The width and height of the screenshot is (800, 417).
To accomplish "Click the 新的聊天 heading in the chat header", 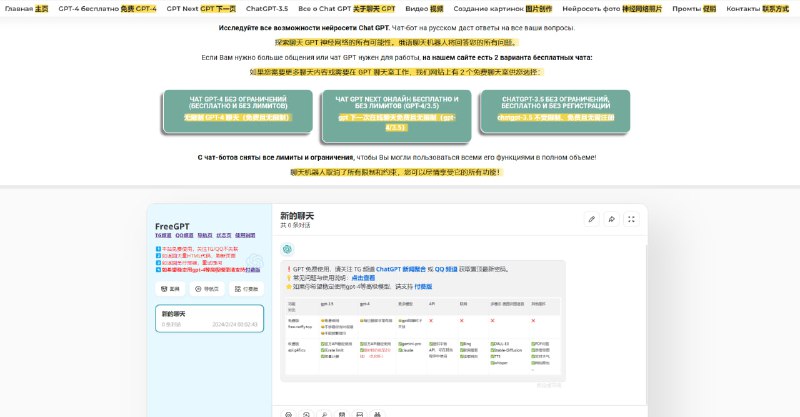I will [x=297, y=216].
